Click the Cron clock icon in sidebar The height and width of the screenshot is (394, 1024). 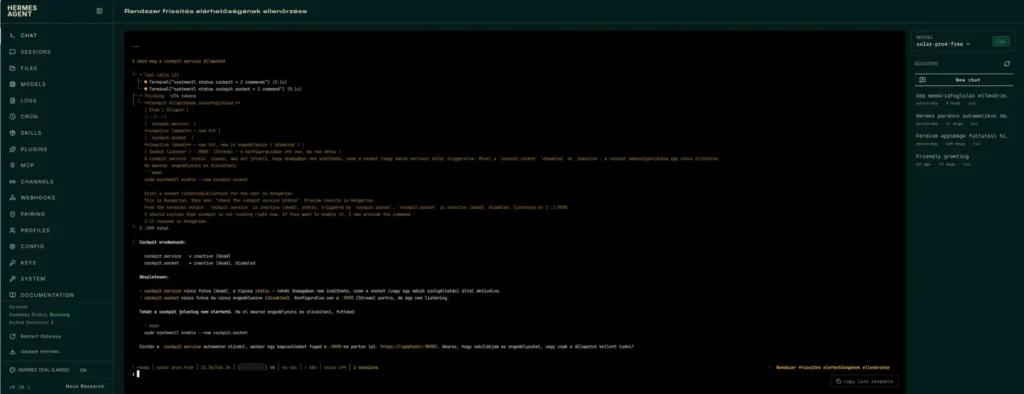(12, 116)
